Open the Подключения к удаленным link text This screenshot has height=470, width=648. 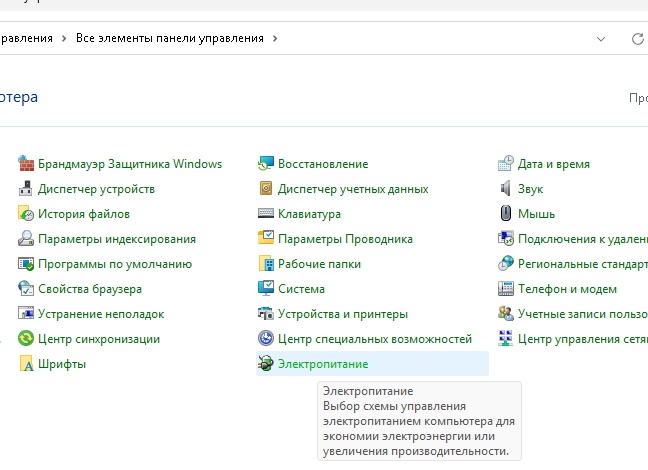583,239
